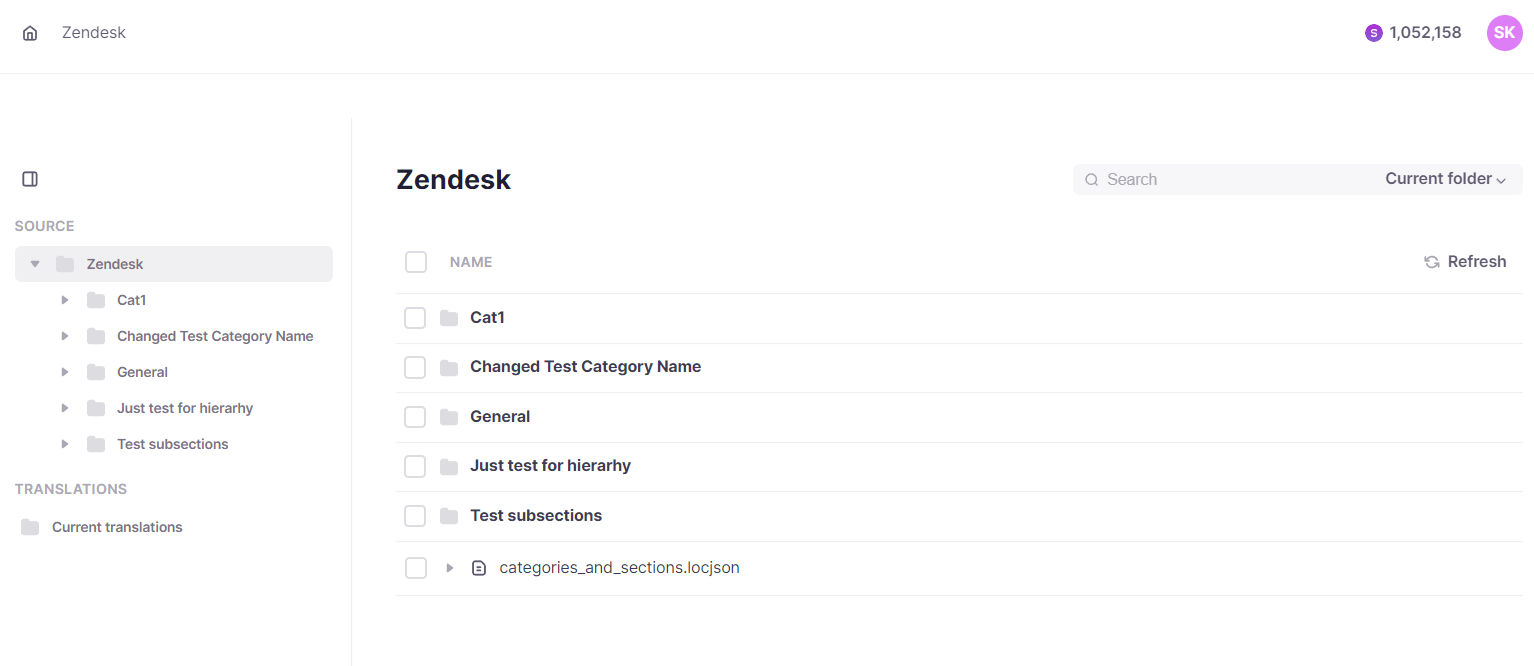Select categories_and_sections.locjson file name
This screenshot has height=666, width=1534.
(x=619, y=568)
